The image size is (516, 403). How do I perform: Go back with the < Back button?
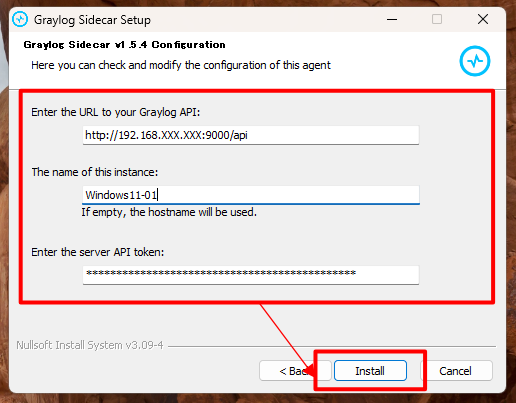(295, 370)
